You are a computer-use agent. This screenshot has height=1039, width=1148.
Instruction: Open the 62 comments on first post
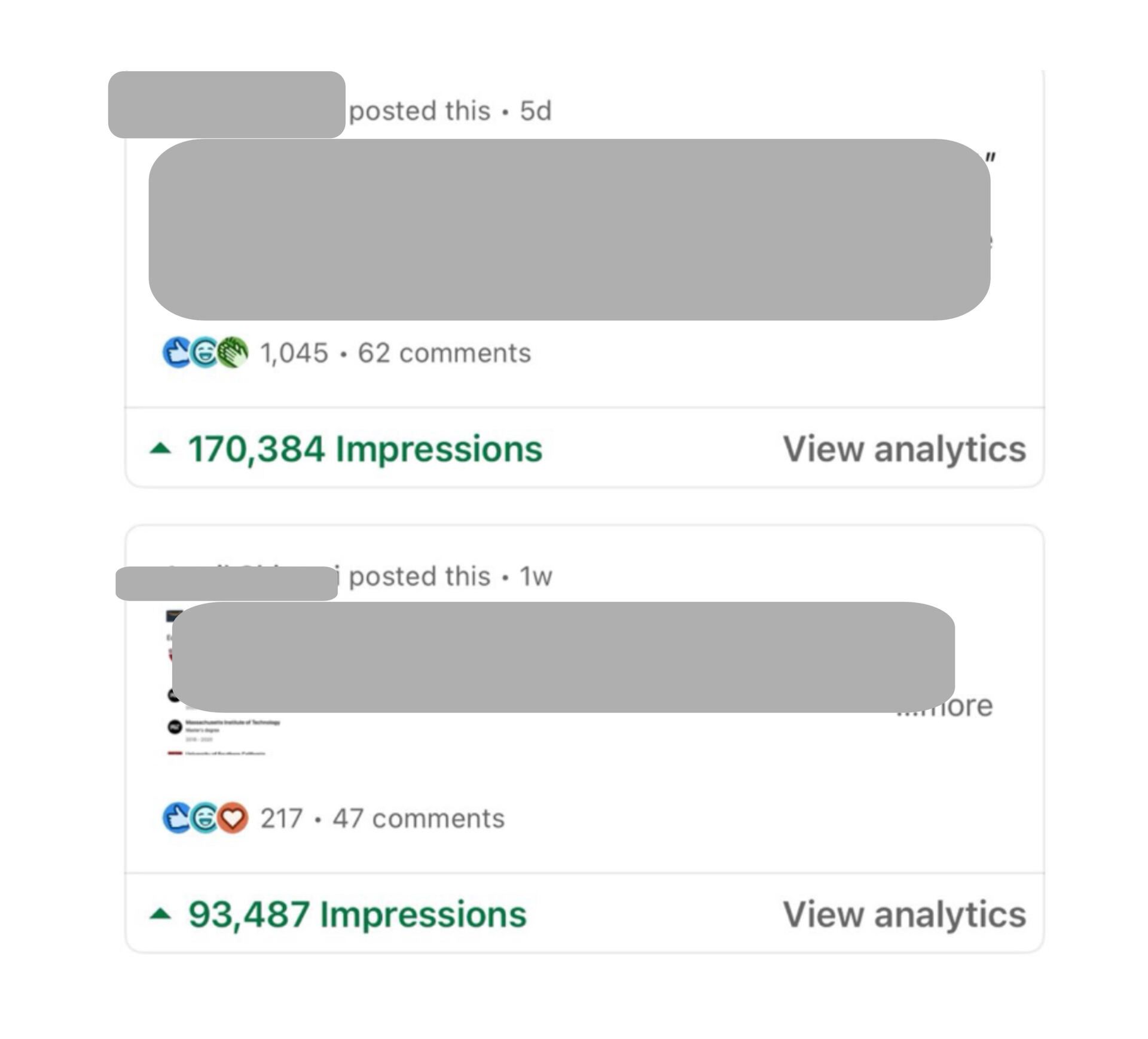444,353
